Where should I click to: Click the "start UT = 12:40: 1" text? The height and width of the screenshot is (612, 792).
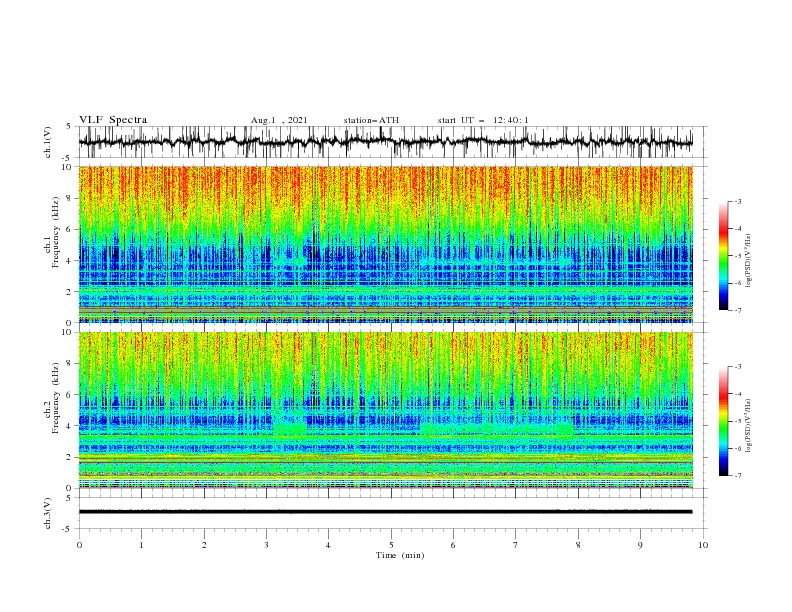483,120
